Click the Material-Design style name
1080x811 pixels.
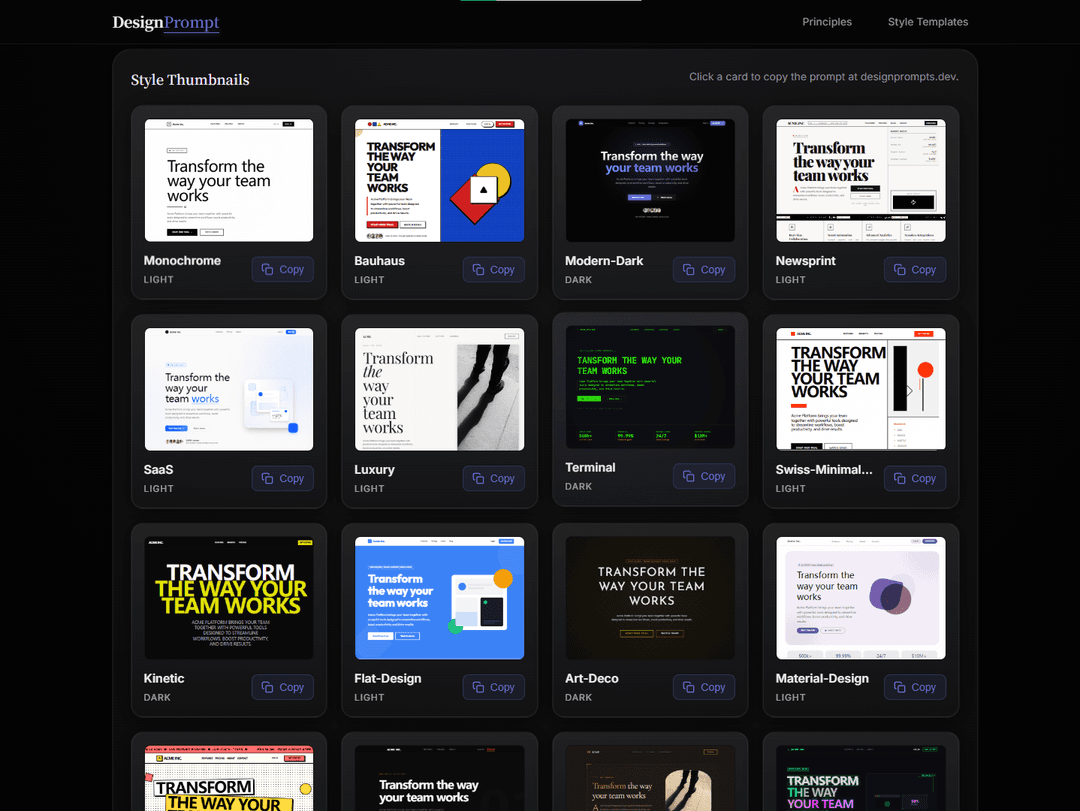(822, 678)
